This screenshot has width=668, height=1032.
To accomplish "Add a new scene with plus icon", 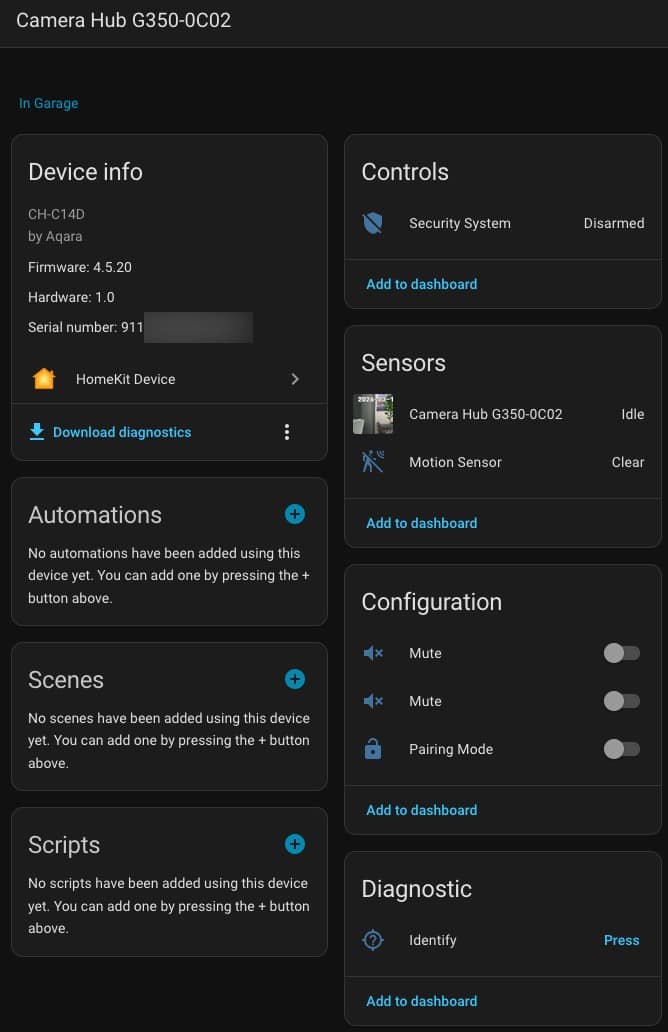I will pyautogui.click(x=295, y=679).
